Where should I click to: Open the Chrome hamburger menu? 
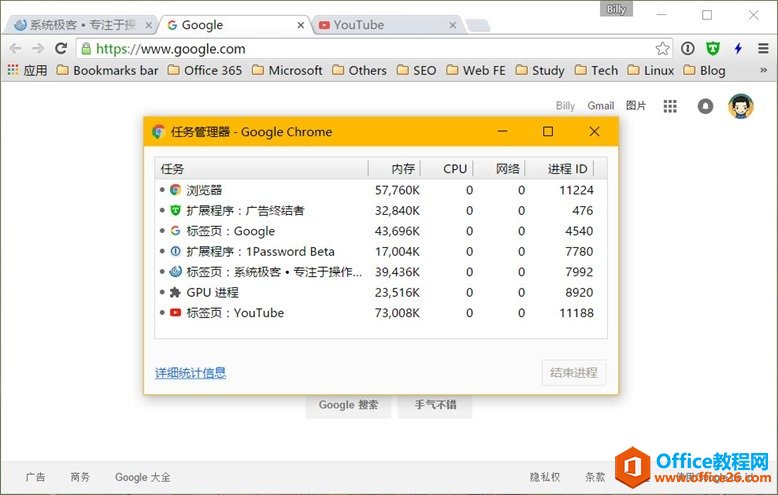click(763, 48)
